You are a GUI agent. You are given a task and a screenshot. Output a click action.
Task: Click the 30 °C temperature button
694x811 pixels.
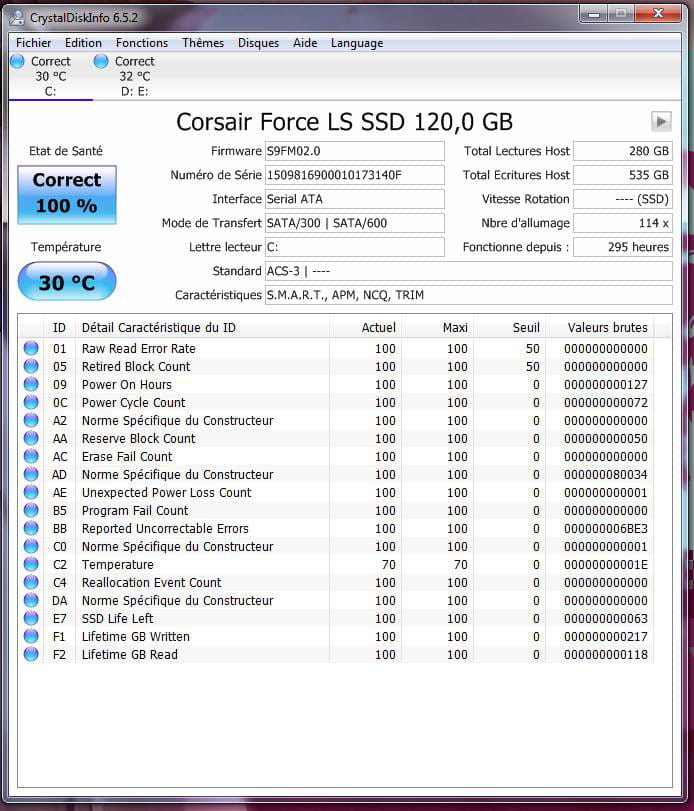(67, 281)
